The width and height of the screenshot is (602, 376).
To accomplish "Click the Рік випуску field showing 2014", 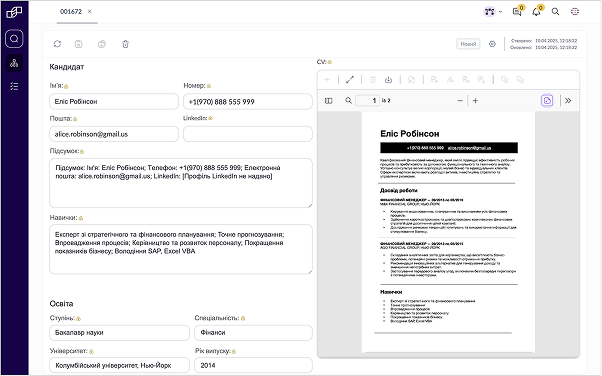I will (x=253, y=365).
